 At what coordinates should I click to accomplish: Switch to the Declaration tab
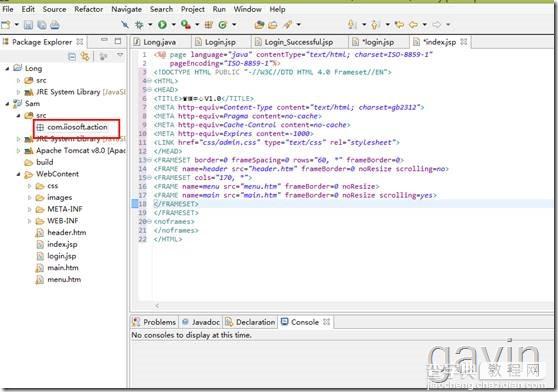(250, 322)
